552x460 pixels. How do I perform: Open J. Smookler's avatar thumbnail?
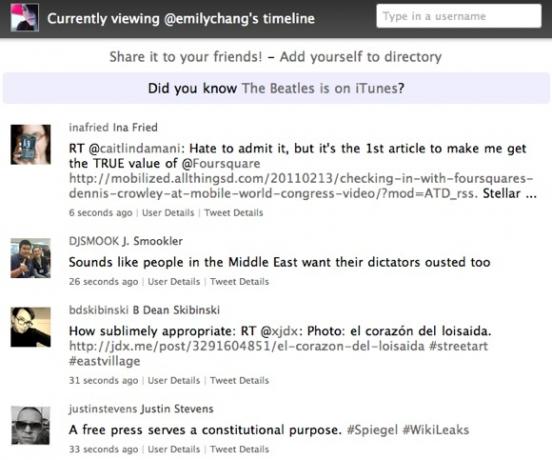click(x=31, y=258)
